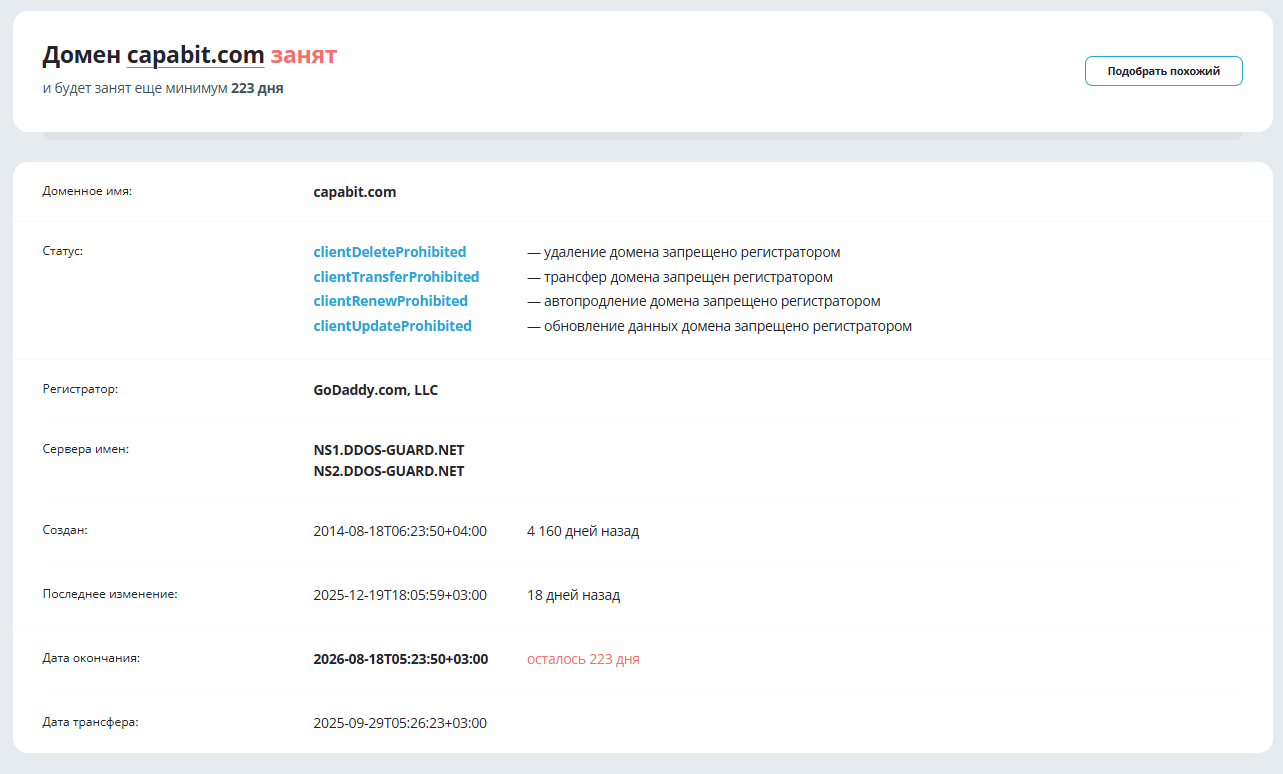The image size is (1283, 774).
Task: Open the clientTransferProhibited status link
Action: click(x=396, y=277)
